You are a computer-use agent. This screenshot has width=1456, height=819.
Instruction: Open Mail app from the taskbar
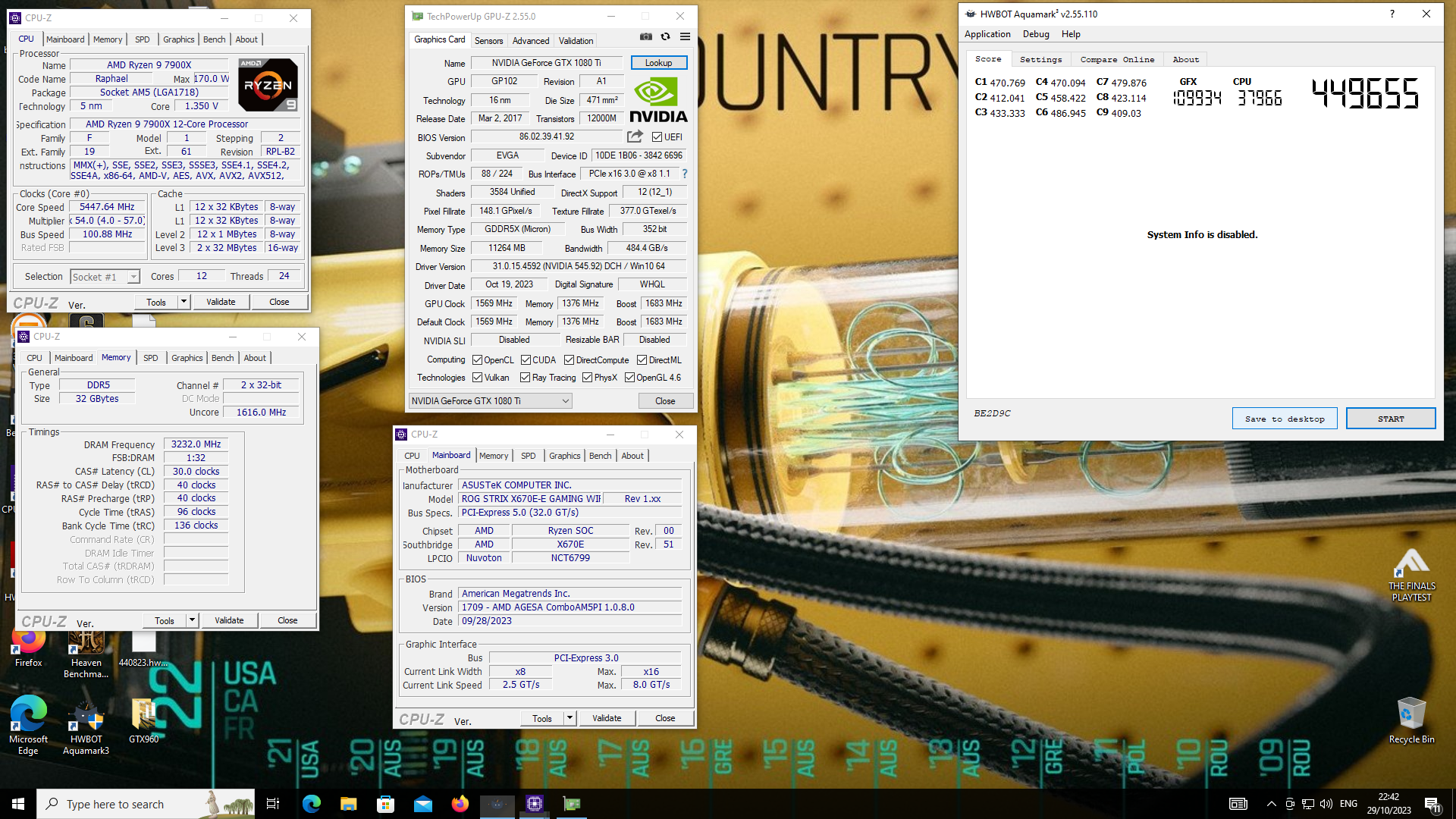click(423, 804)
